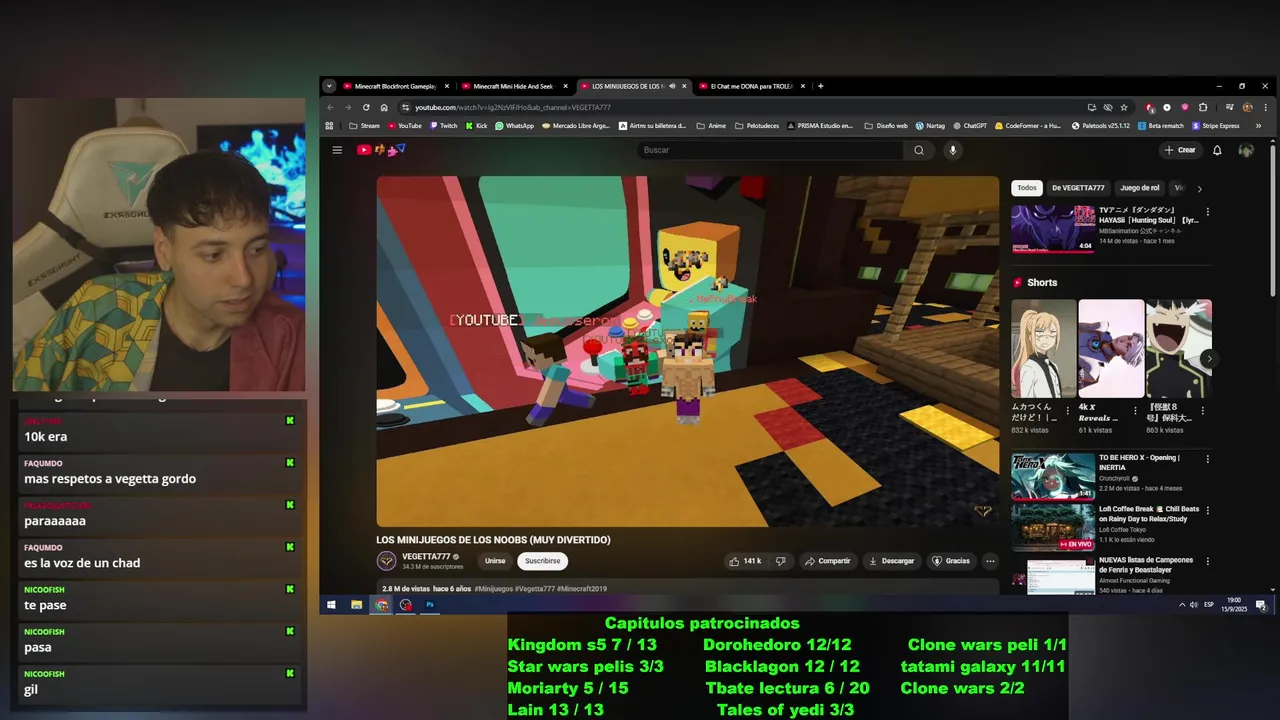Click the Unirse button
Screen dimensions: 1280x720
click(x=495, y=561)
